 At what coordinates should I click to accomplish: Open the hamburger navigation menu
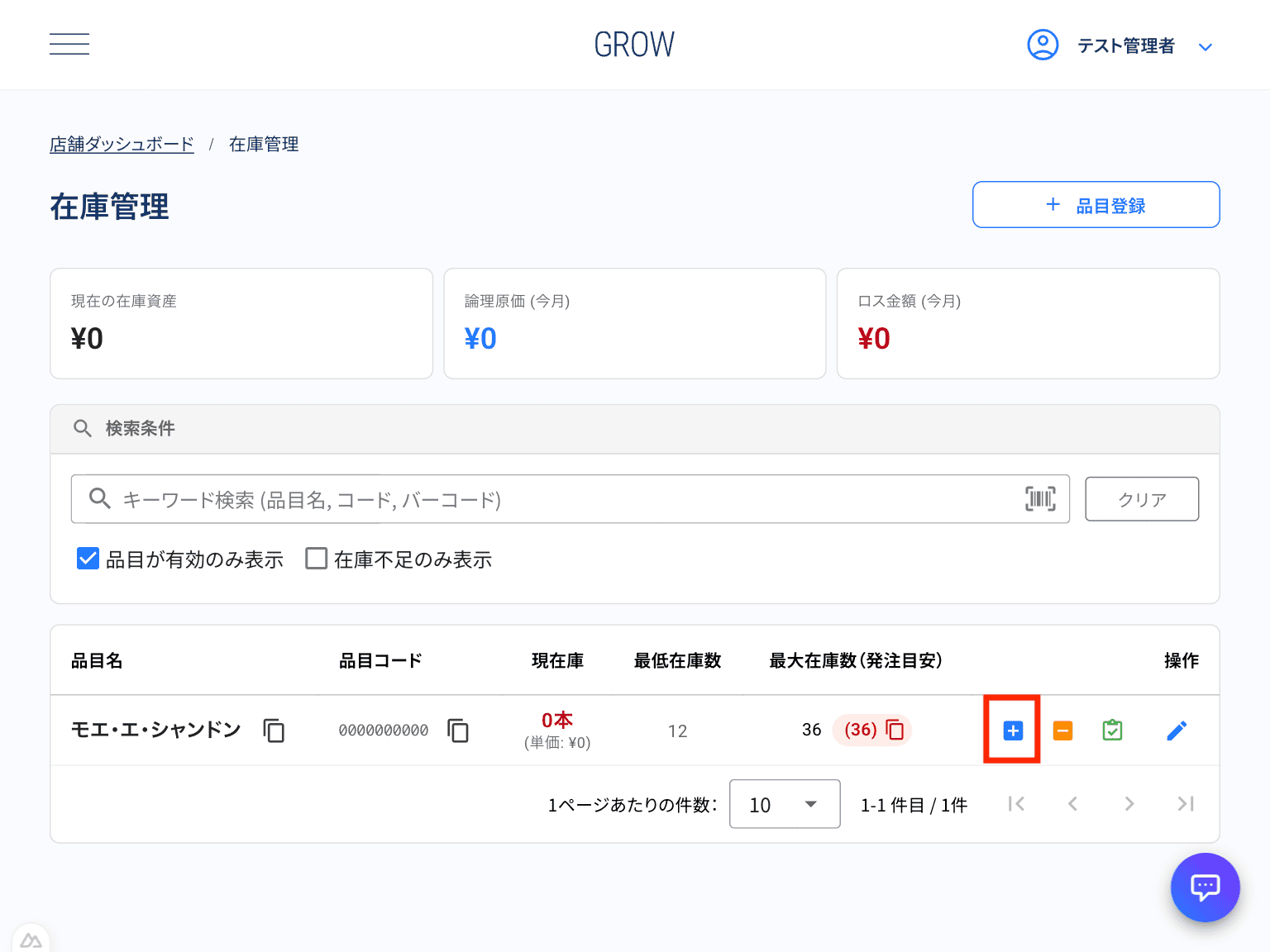[x=69, y=44]
